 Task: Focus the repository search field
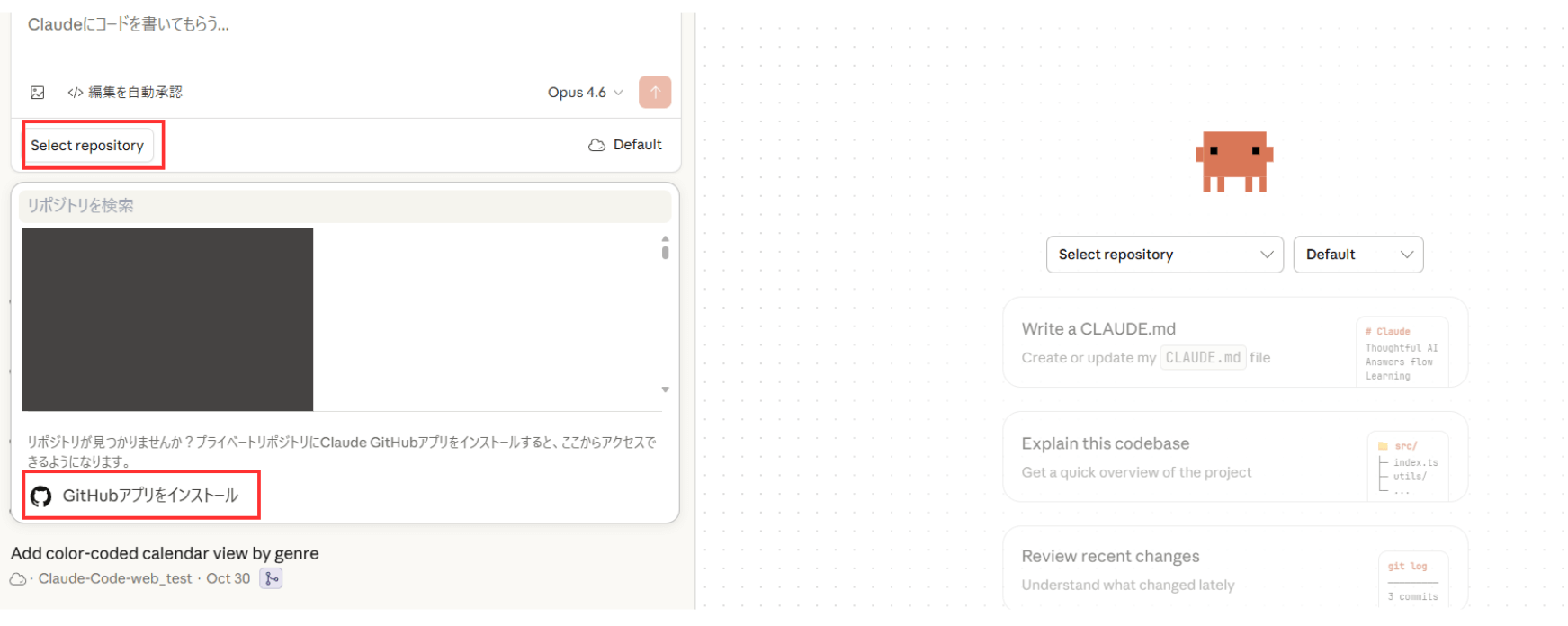click(345, 206)
